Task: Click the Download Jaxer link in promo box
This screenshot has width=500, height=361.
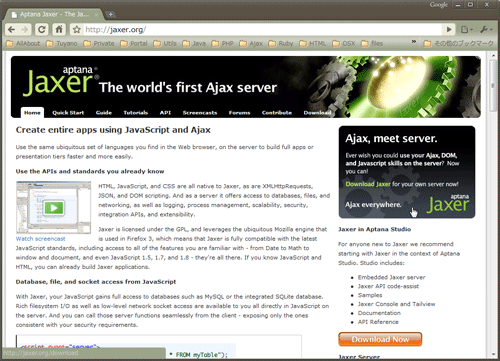Action: pyautogui.click(x=368, y=184)
